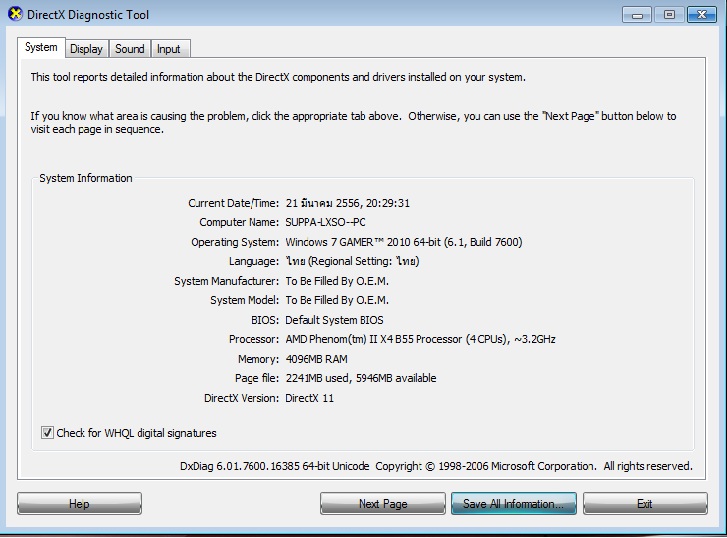Click the Help button

[79, 504]
